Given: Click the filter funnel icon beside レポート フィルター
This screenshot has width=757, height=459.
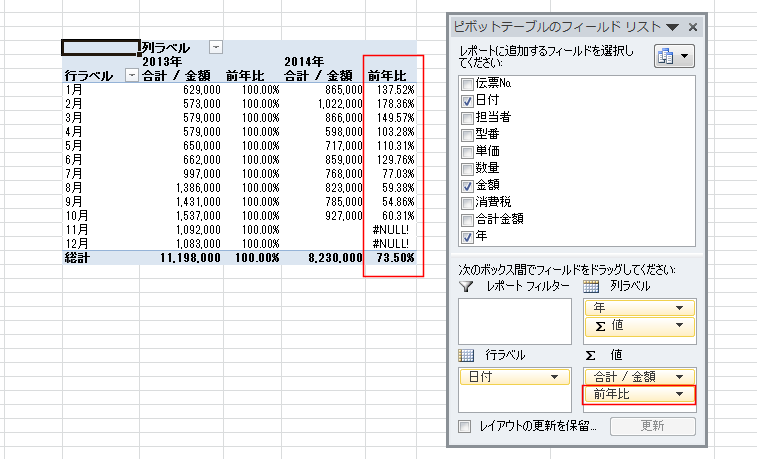Looking at the screenshot, I should pyautogui.click(x=465, y=287).
